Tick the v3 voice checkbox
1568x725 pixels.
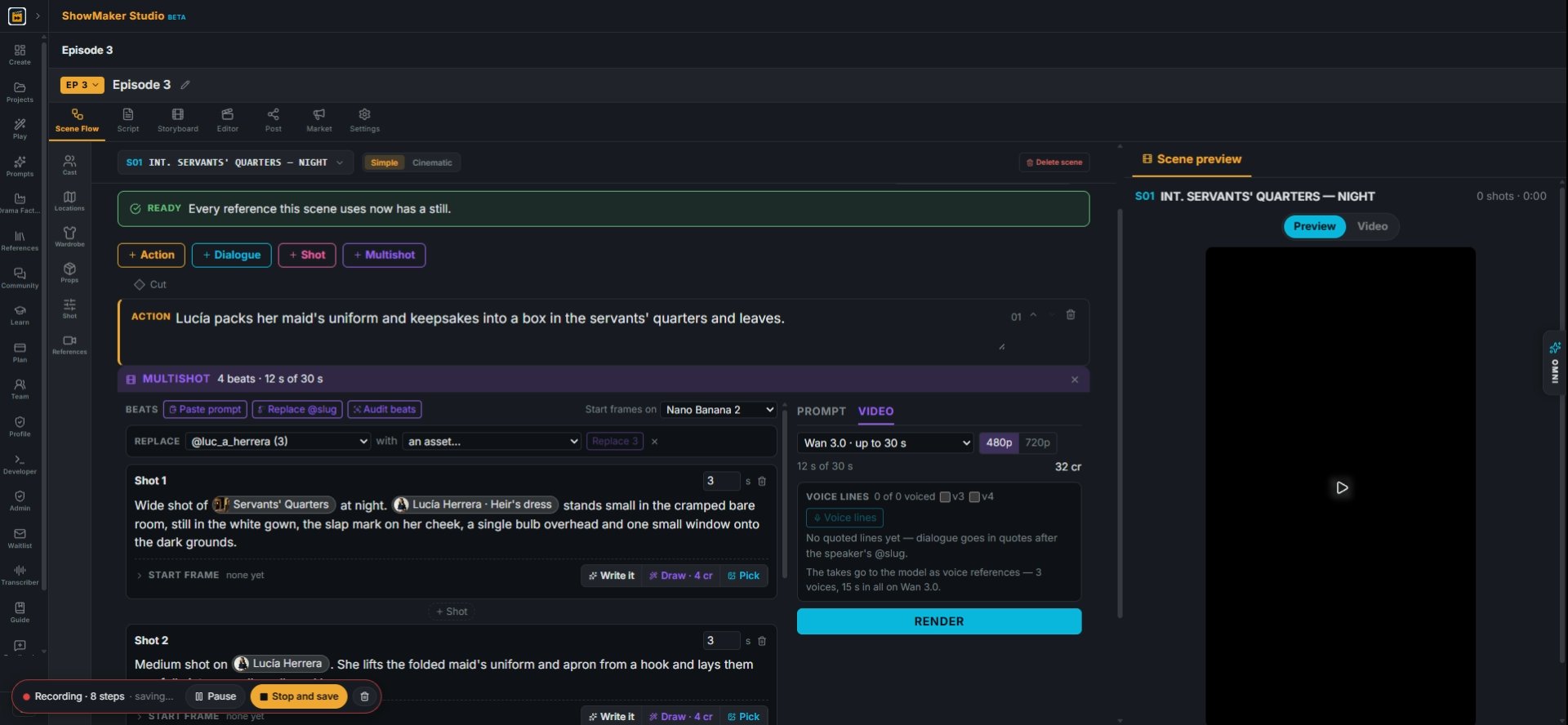tap(945, 496)
